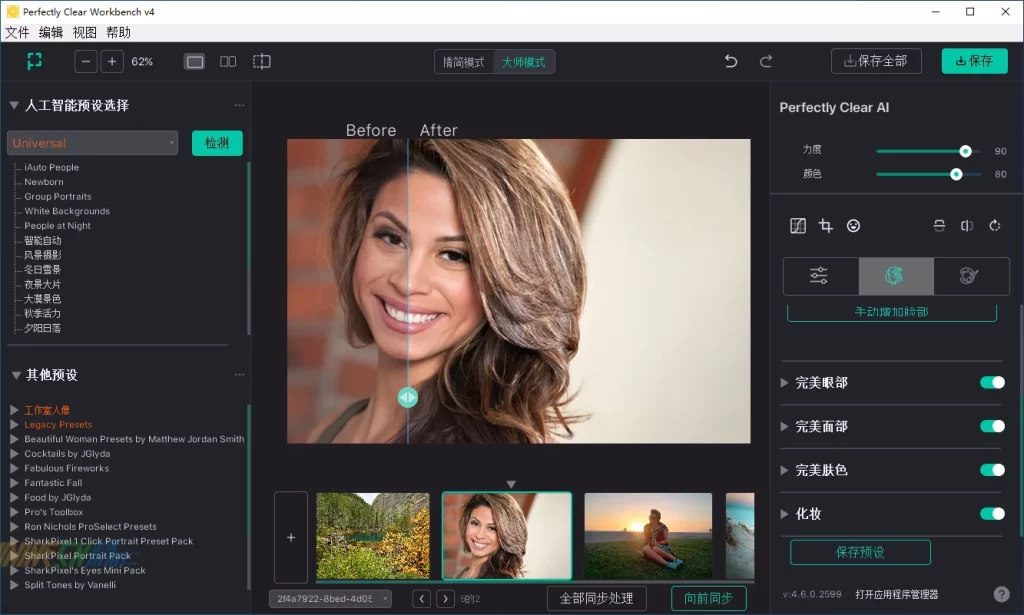
Task: Open the Universal preset dropdown
Action: [x=92, y=143]
